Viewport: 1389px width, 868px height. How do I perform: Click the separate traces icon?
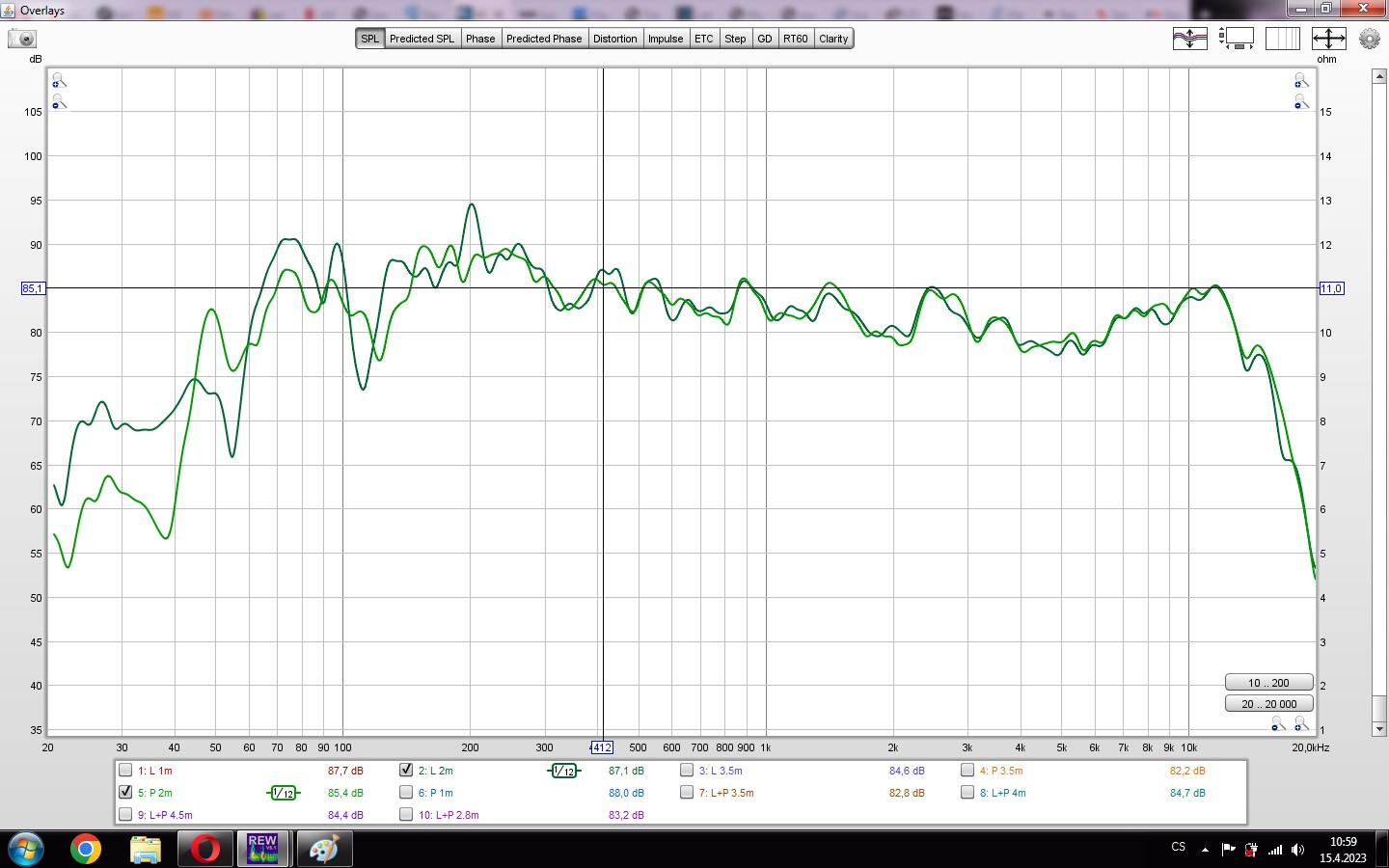point(1189,39)
